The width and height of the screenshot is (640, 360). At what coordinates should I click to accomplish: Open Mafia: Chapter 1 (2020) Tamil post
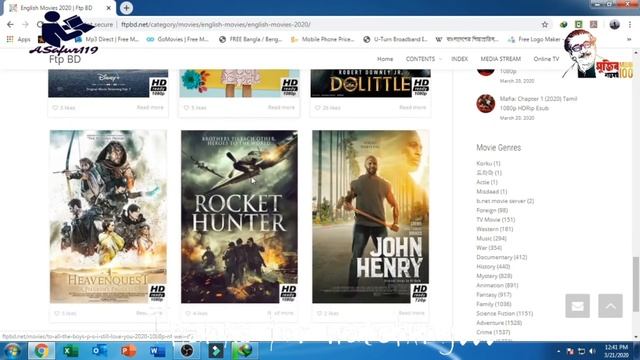pos(538,103)
